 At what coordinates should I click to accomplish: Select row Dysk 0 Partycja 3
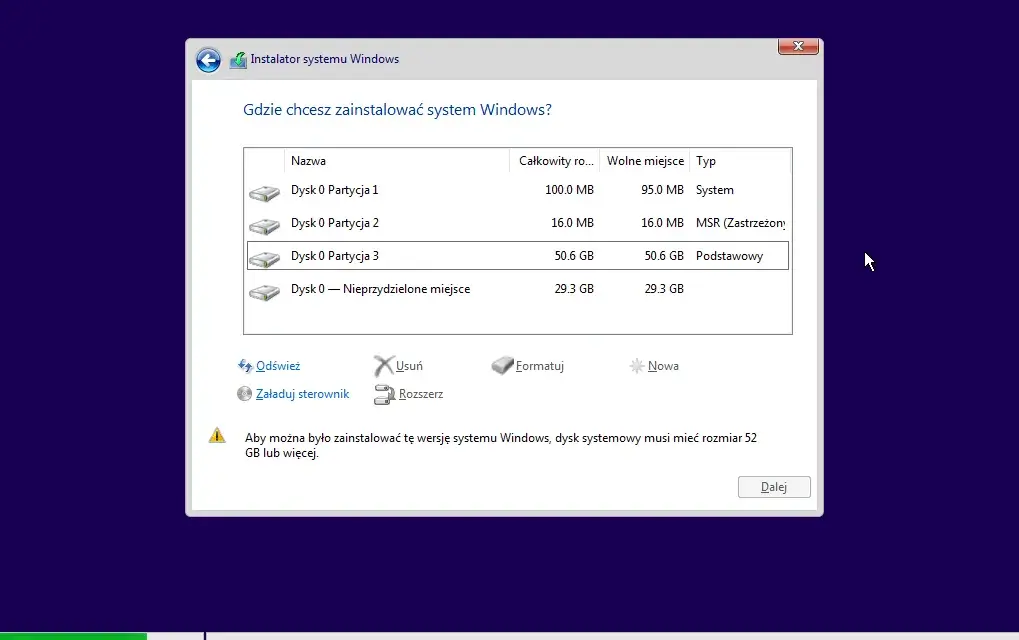coord(518,255)
